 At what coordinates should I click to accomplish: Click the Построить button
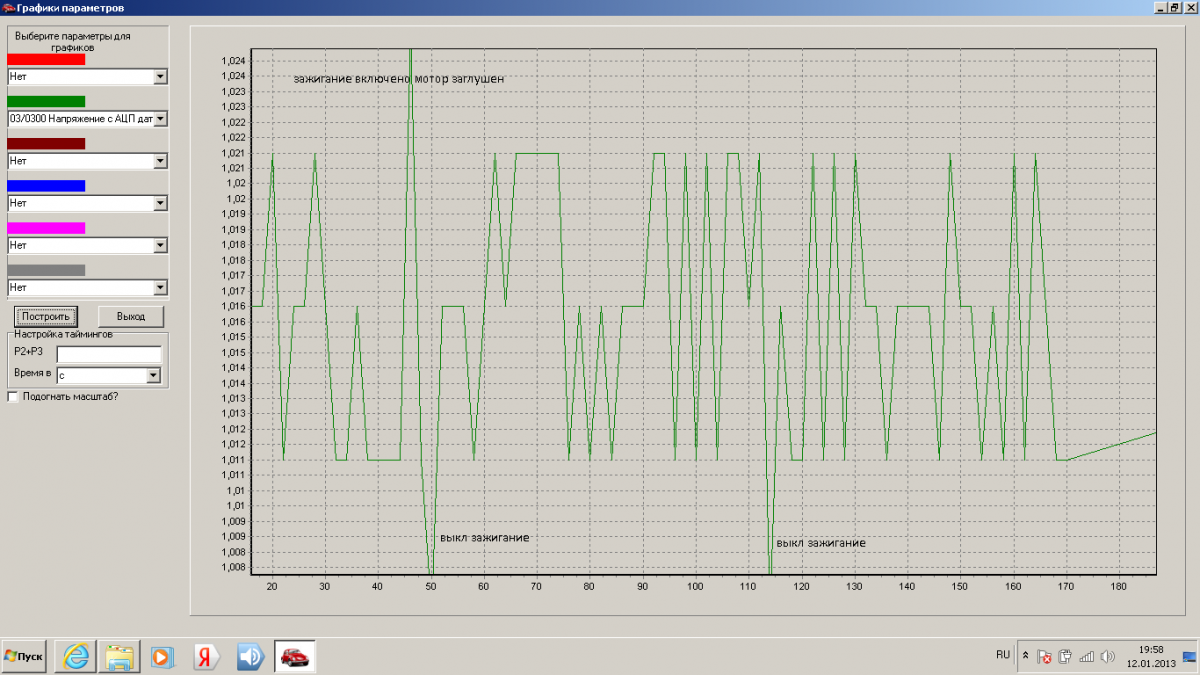46,316
